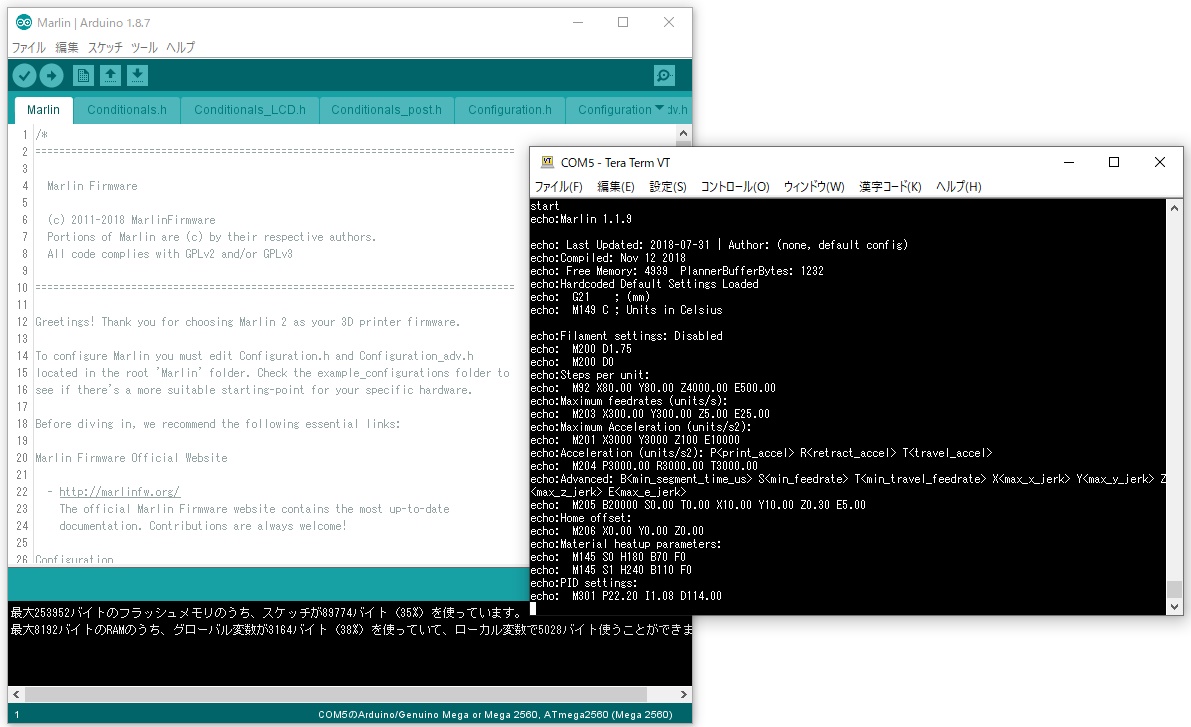1191x727 pixels.
Task: Click the Save sketch down-arrow icon
Action: point(137,75)
